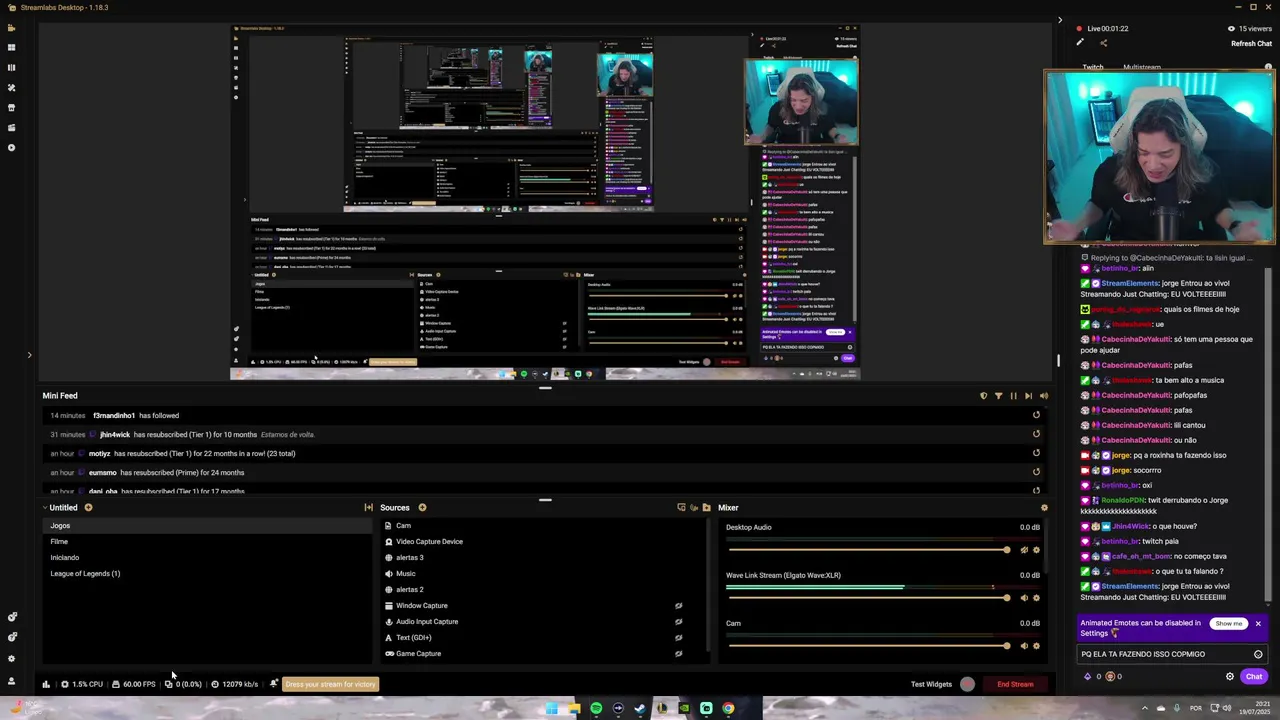The image size is (1280, 720).
Task: Open Cam audio settings gear in Mixer
Action: (1036, 646)
